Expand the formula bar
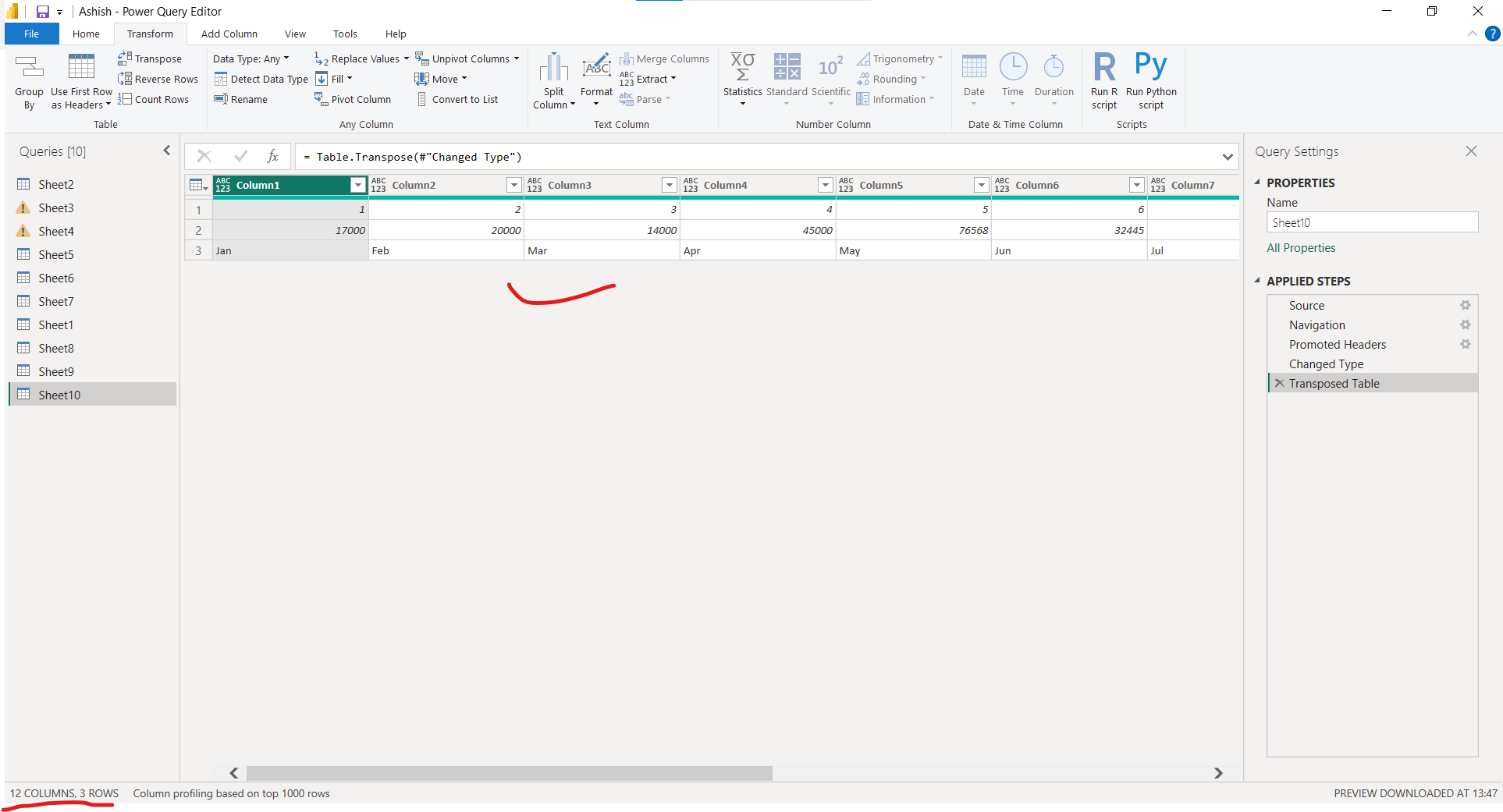Image resolution: width=1503 pixels, height=812 pixels. pos(1227,157)
